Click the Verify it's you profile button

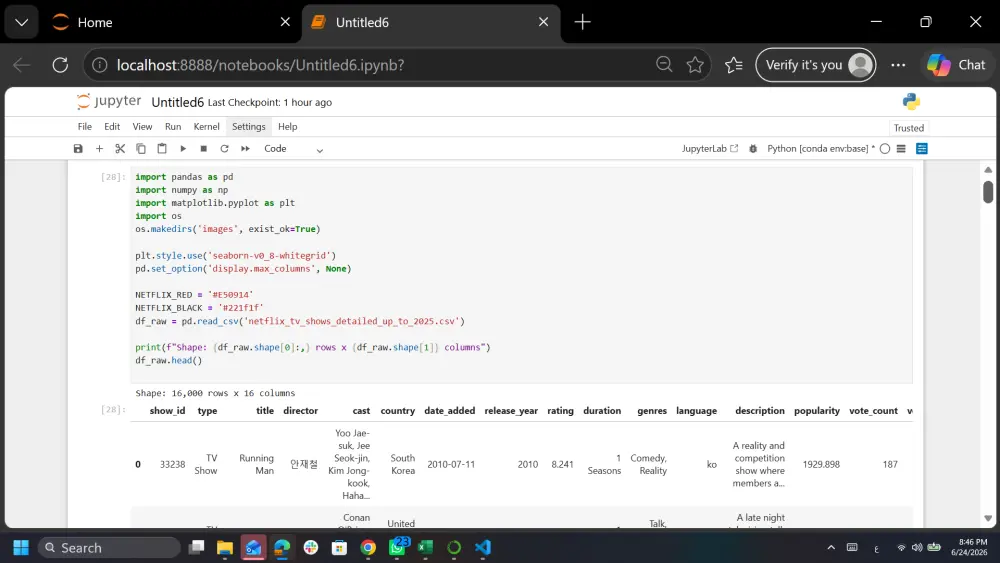(x=816, y=65)
